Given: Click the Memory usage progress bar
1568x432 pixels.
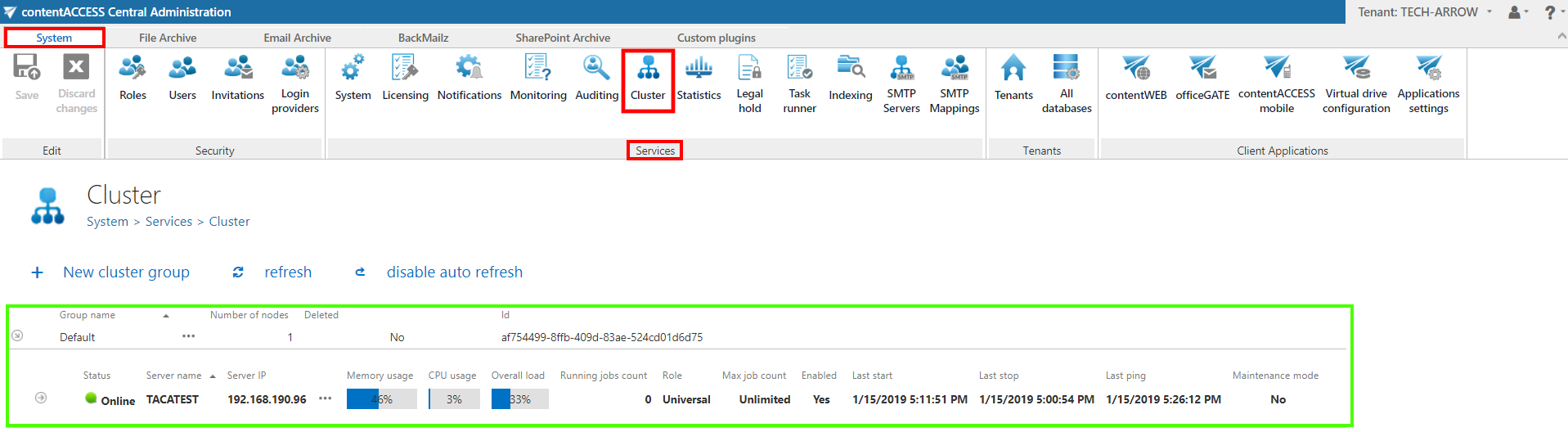Looking at the screenshot, I should click(x=381, y=399).
